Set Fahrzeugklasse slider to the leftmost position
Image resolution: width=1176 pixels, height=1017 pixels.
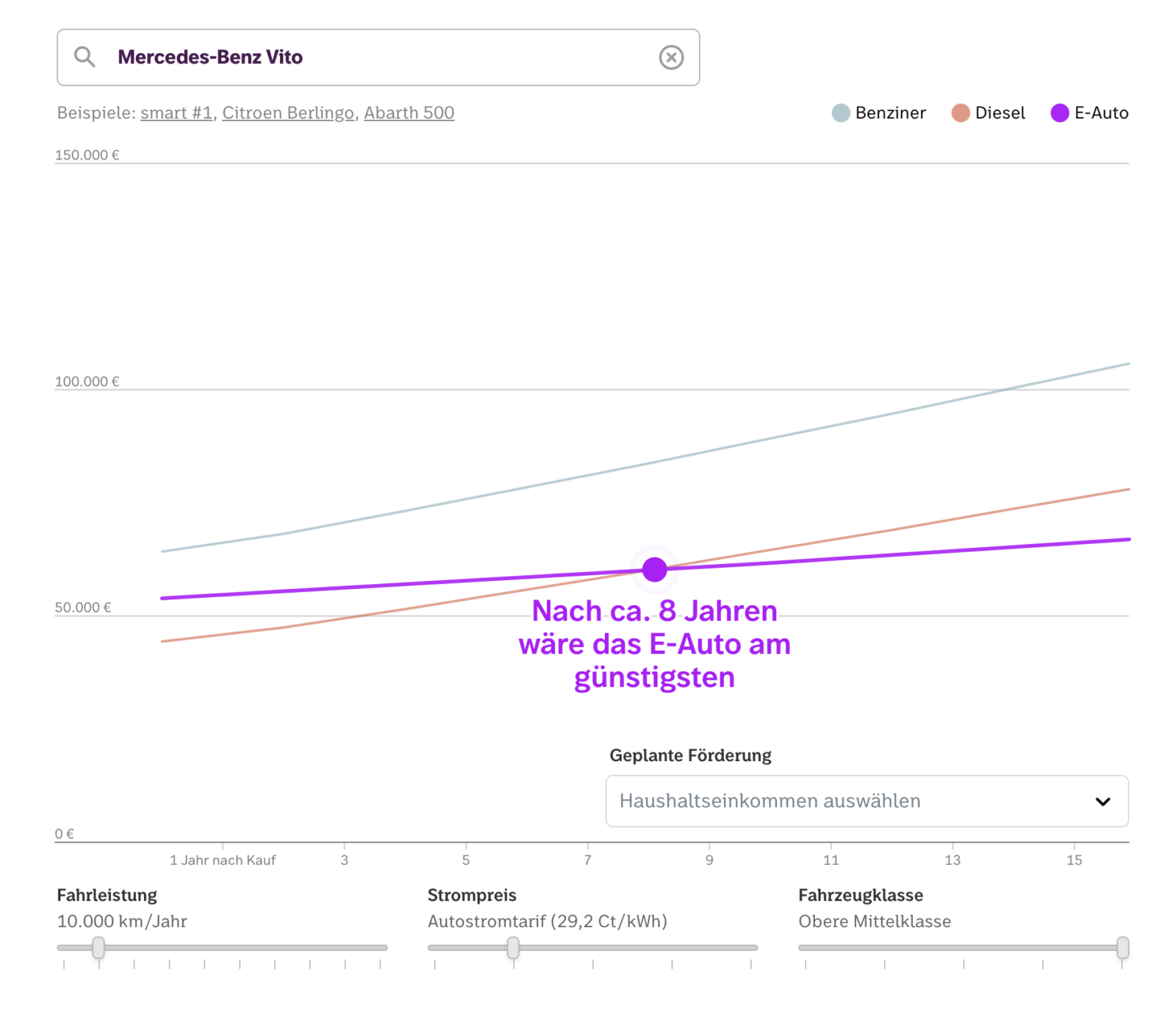click(x=806, y=948)
